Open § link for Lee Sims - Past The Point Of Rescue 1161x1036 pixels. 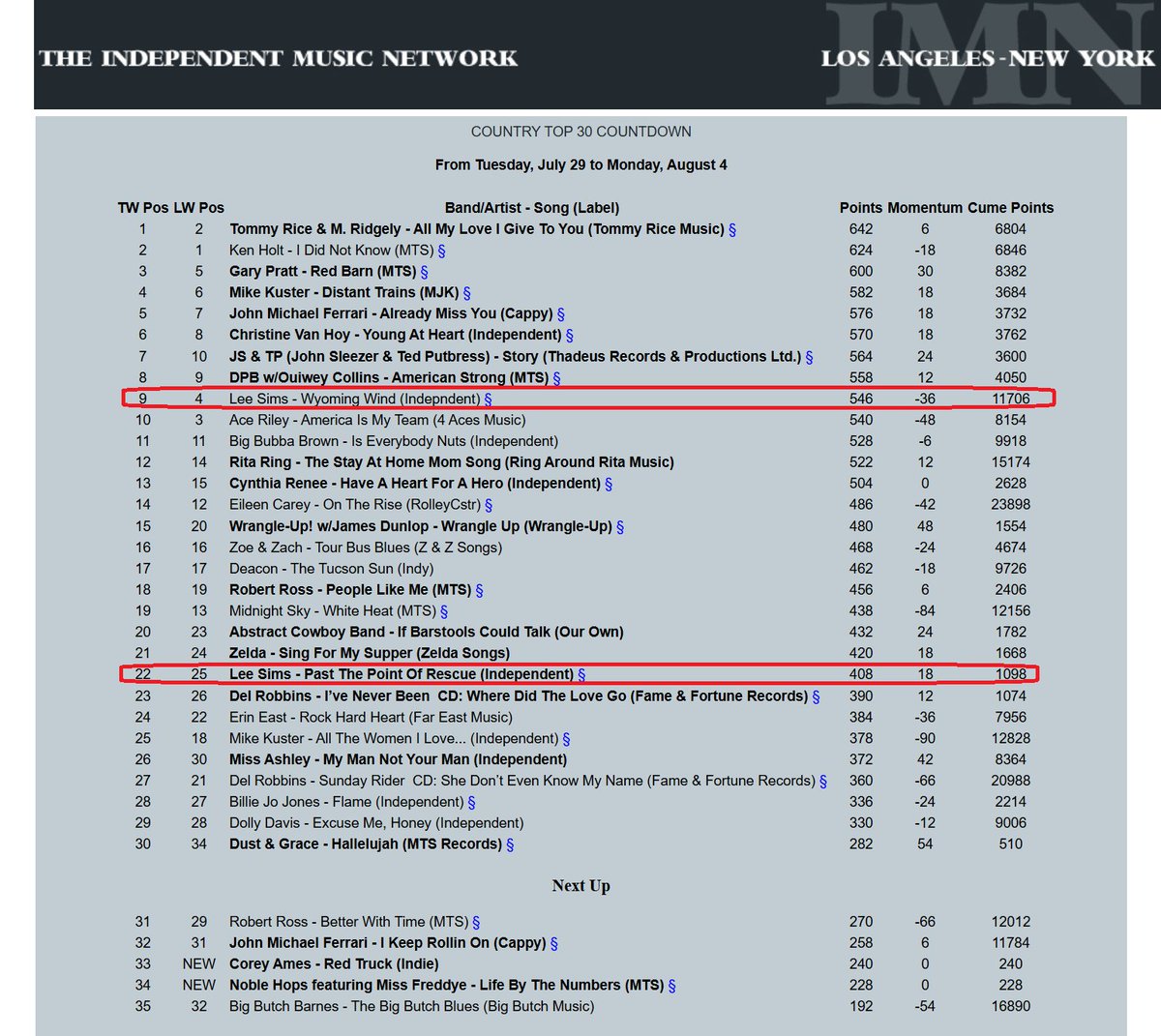point(581,674)
